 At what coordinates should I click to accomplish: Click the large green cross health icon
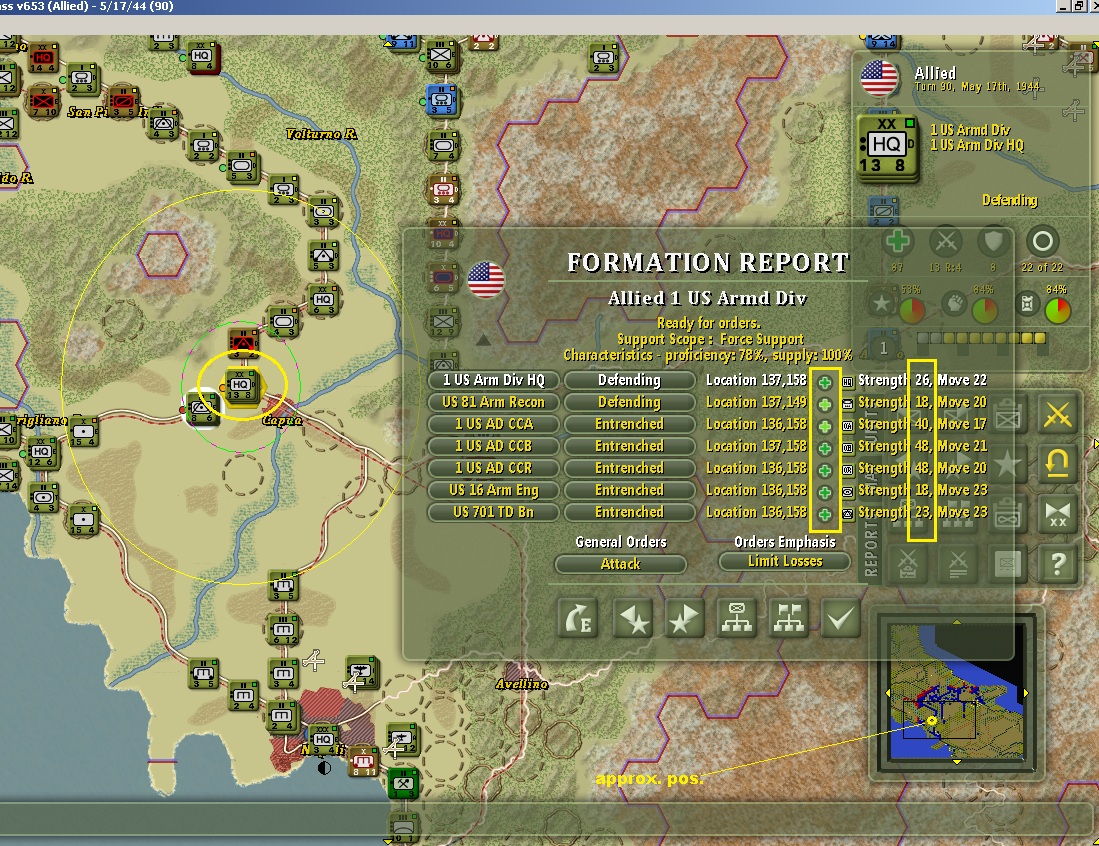pyautogui.click(x=897, y=242)
